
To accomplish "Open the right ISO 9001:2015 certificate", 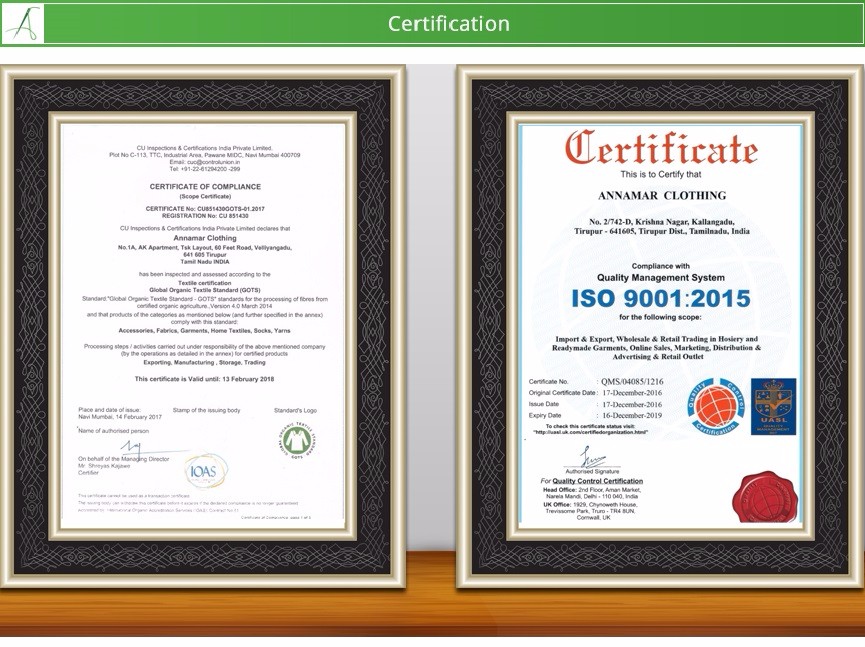I will [x=660, y=325].
